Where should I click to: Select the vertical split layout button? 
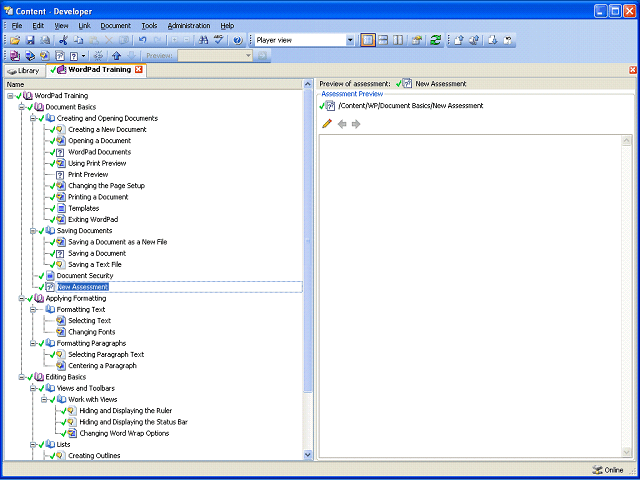(x=398, y=40)
